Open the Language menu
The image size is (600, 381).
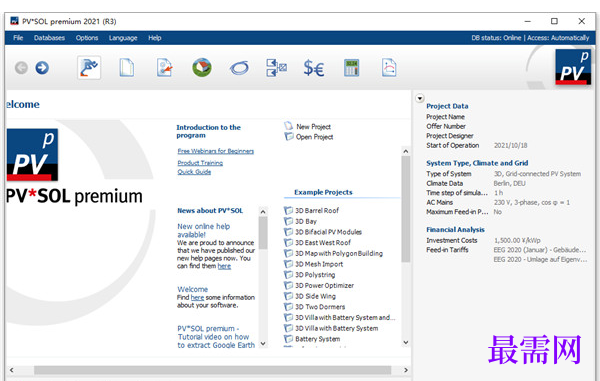(123, 38)
